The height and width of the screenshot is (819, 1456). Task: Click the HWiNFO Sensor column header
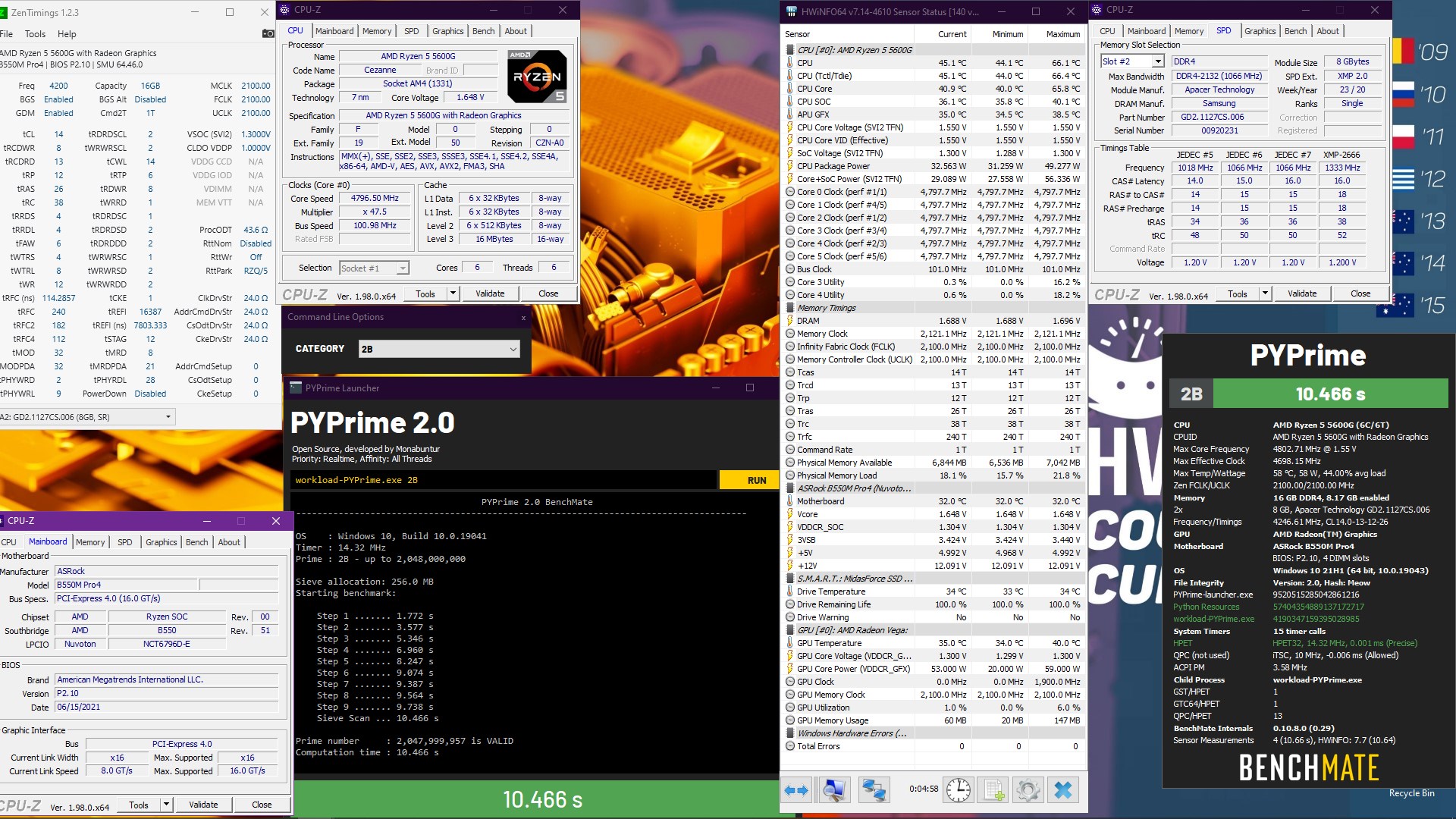[848, 34]
